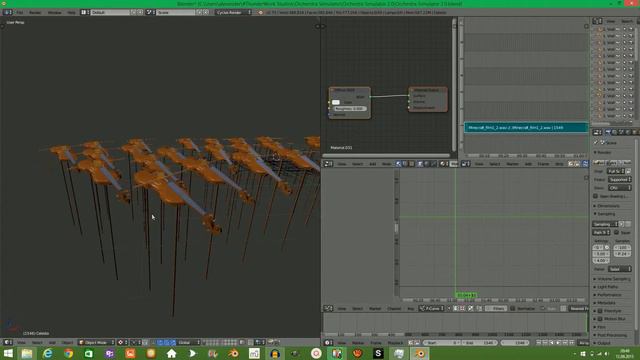Open the Cycles Render engine dropdown
The height and width of the screenshot is (360, 640).
point(233,12)
